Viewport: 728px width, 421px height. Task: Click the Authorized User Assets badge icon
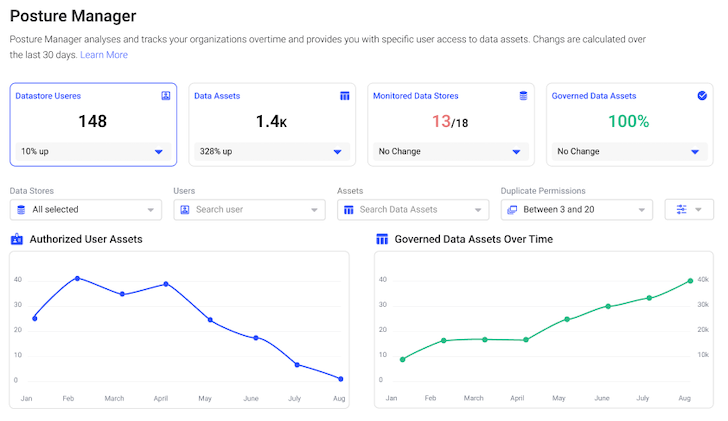pos(17,239)
